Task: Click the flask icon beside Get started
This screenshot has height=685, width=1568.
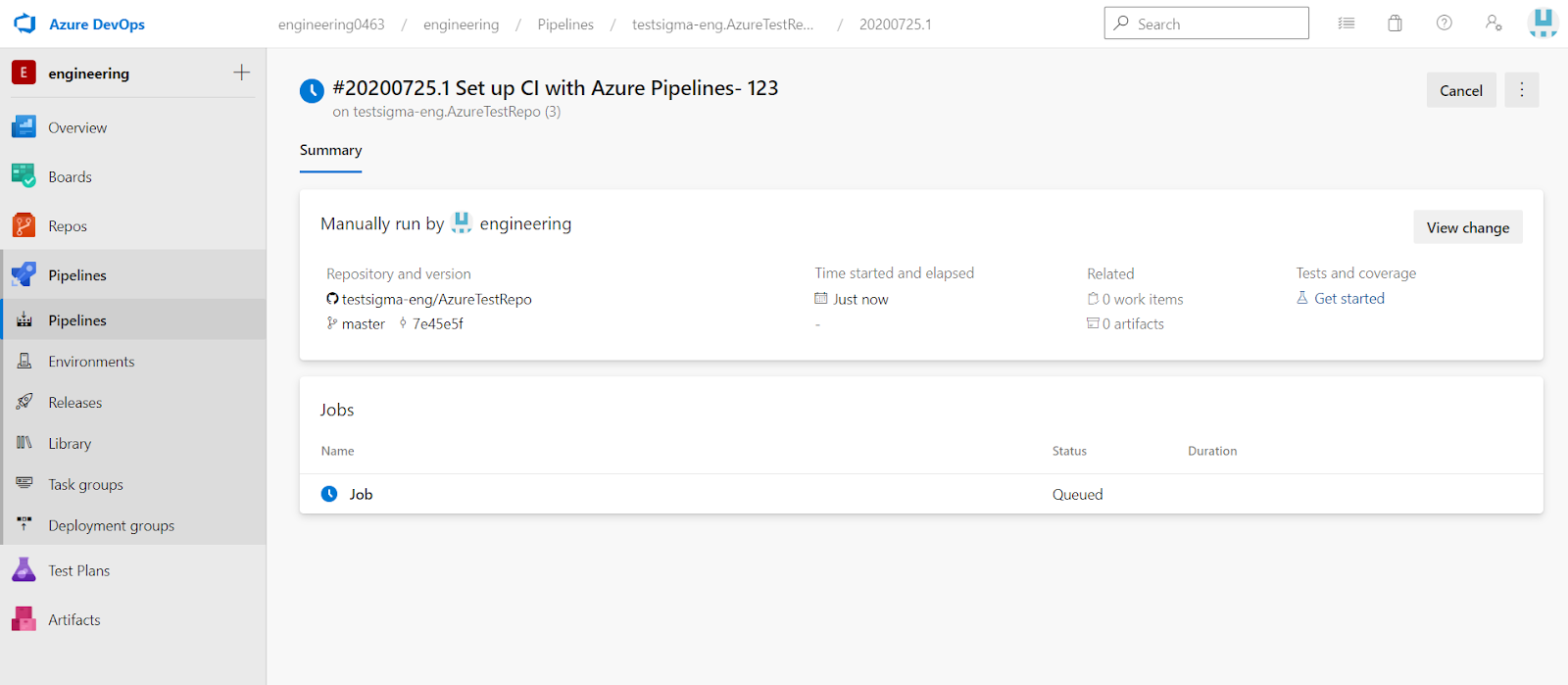Action: pos(1302,298)
